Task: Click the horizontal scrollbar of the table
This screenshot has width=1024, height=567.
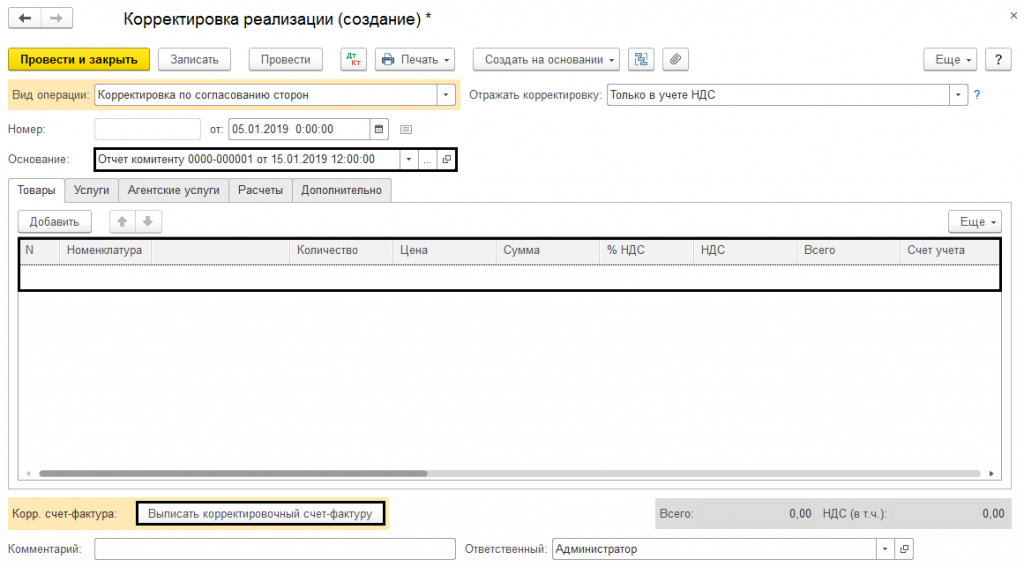Action: coord(232,474)
